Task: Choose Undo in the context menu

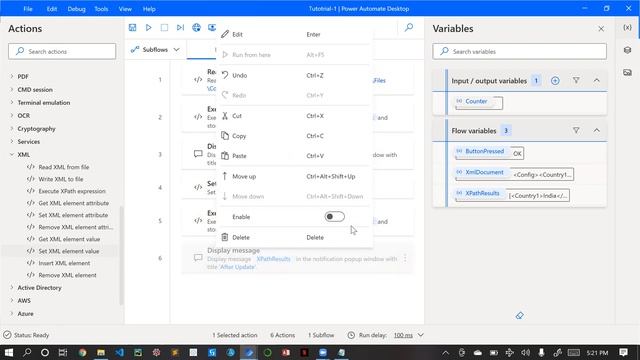Action: coord(295,75)
